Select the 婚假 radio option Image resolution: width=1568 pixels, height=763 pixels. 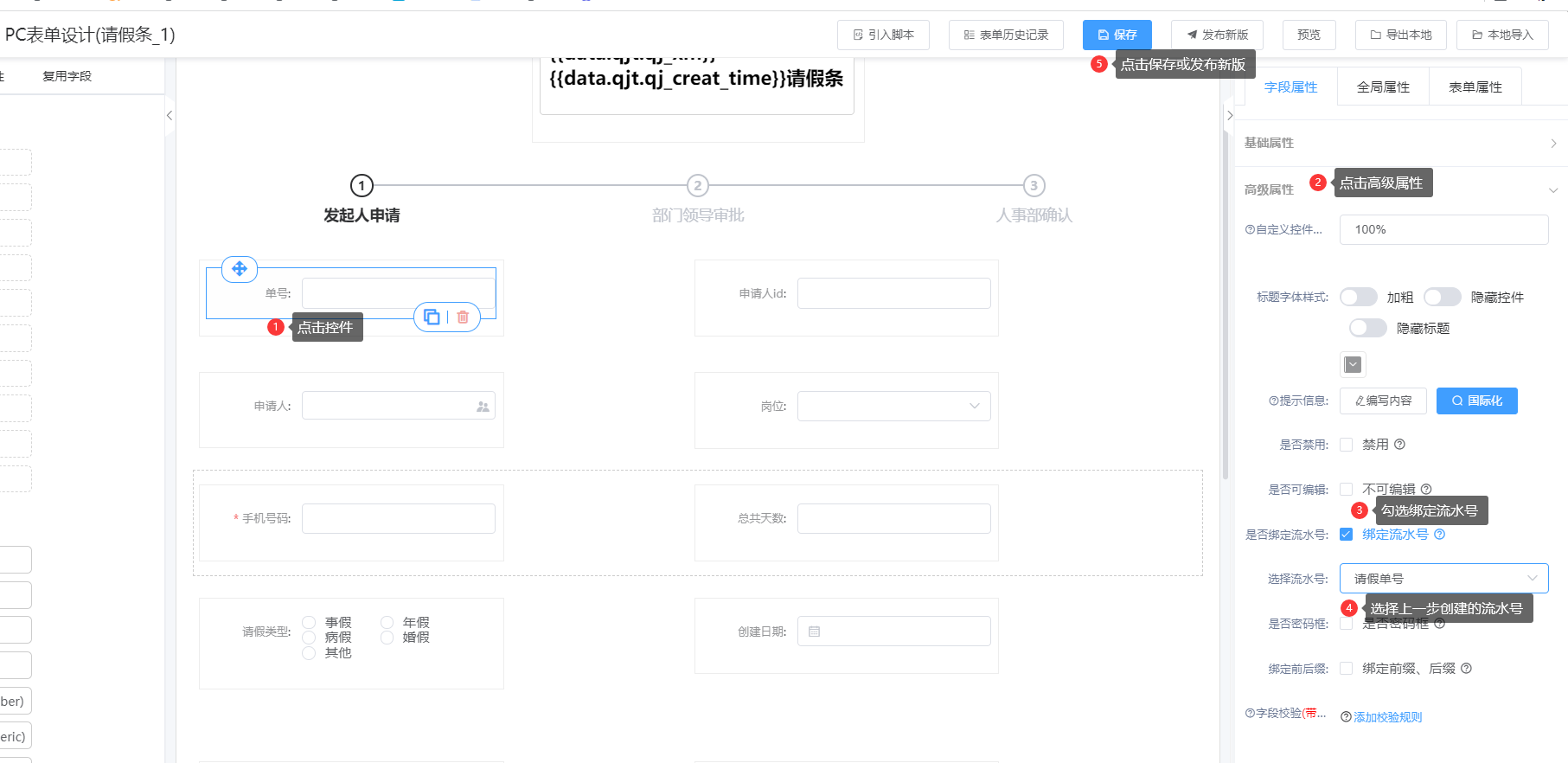(x=387, y=638)
